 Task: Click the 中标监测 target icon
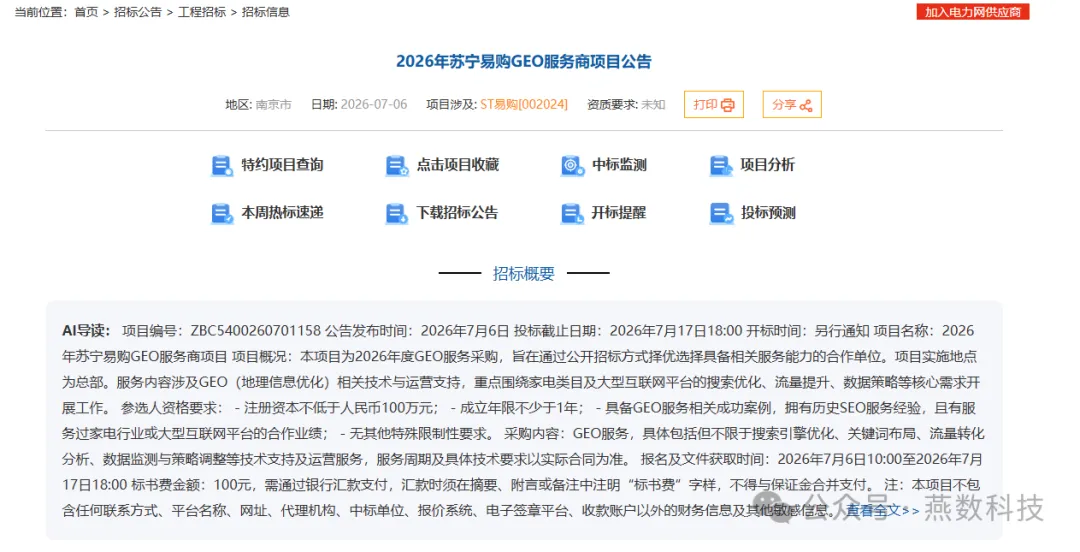pyautogui.click(x=572, y=165)
